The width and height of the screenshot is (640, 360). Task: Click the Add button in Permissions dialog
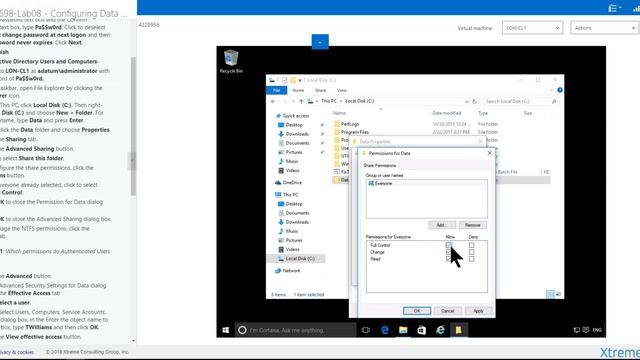click(x=441, y=225)
